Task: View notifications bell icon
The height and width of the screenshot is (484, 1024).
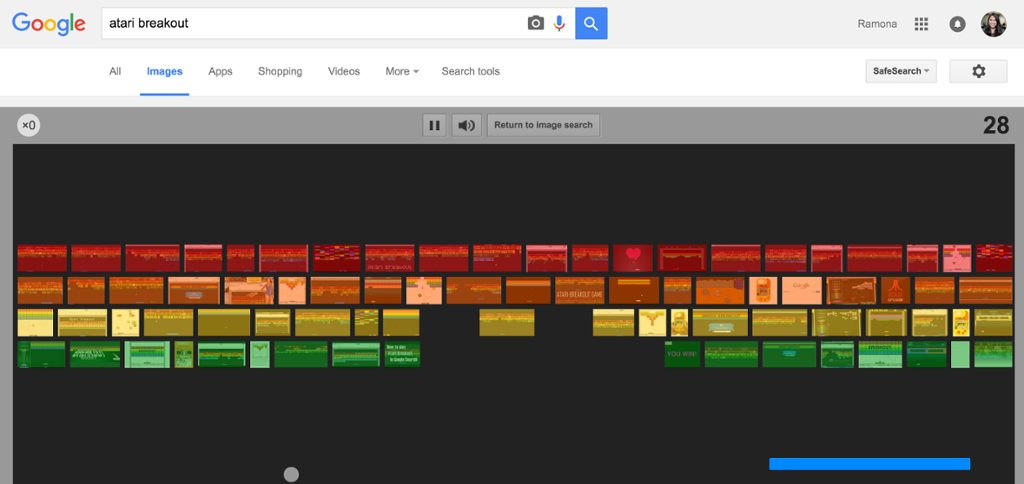Action: (x=957, y=24)
